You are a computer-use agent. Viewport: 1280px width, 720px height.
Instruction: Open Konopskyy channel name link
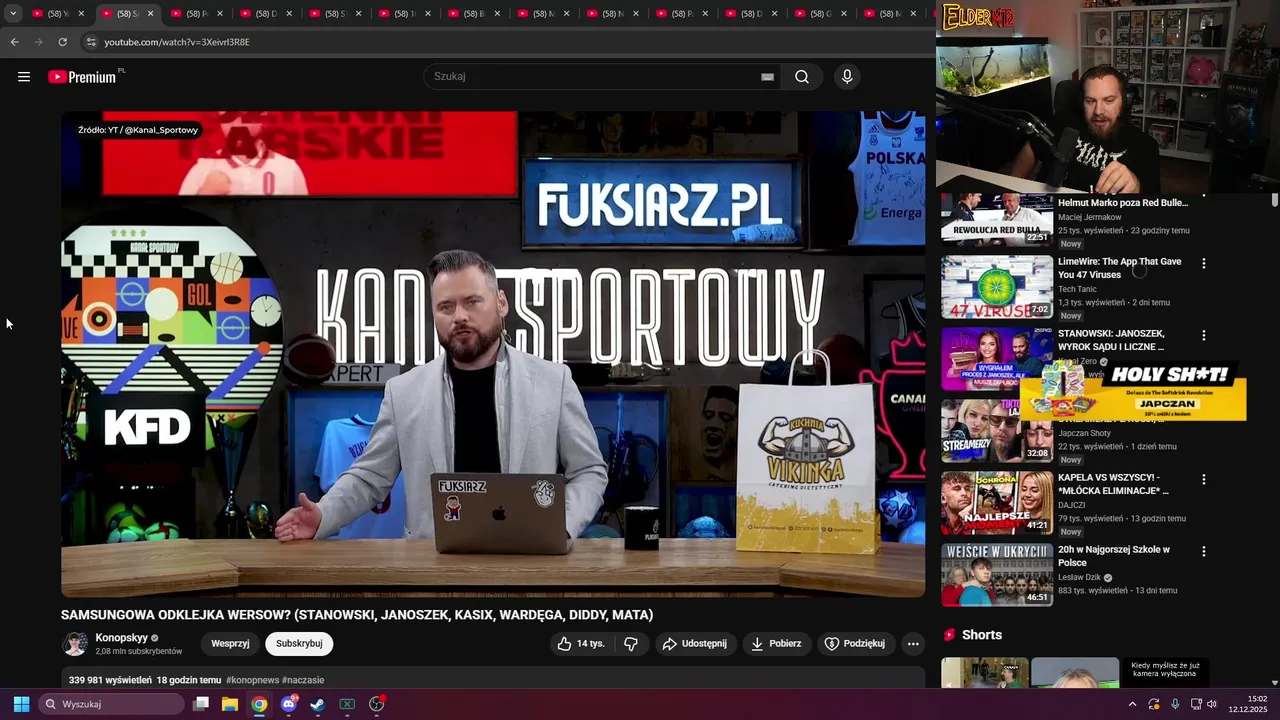tap(121, 638)
